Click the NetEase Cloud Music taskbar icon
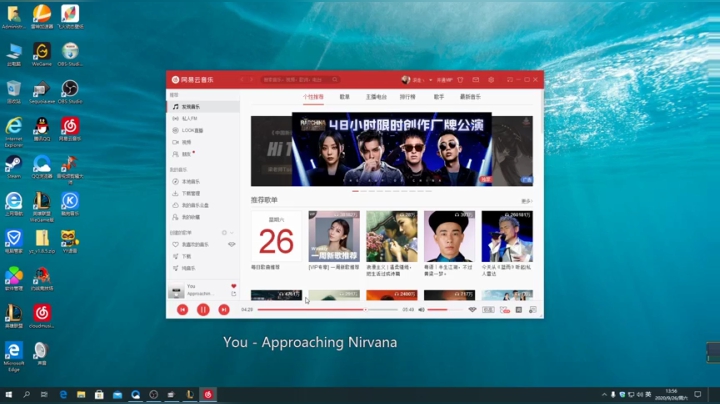720x404 pixels. [x=208, y=394]
